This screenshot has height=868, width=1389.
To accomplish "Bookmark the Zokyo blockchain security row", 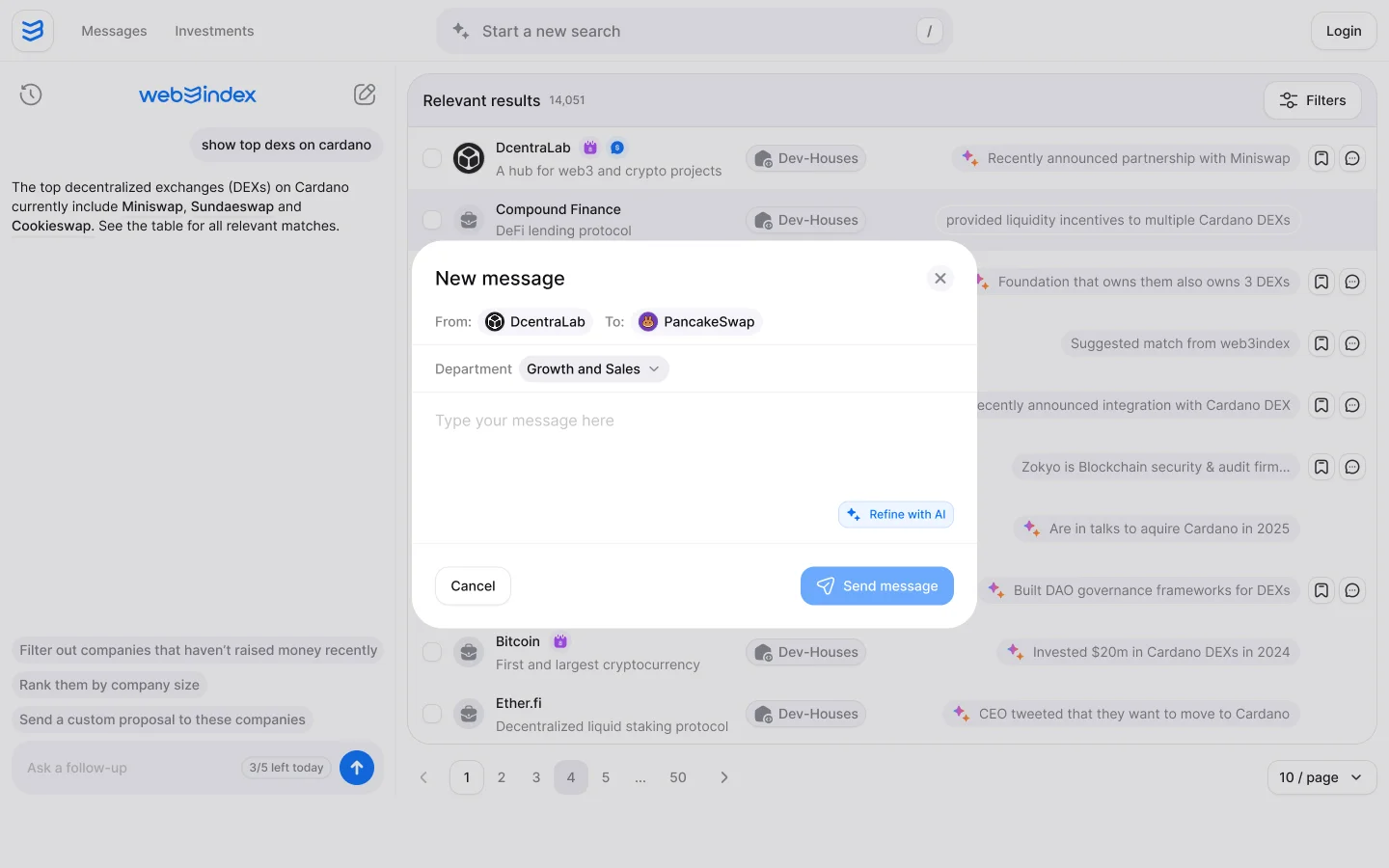I will pyautogui.click(x=1321, y=467).
